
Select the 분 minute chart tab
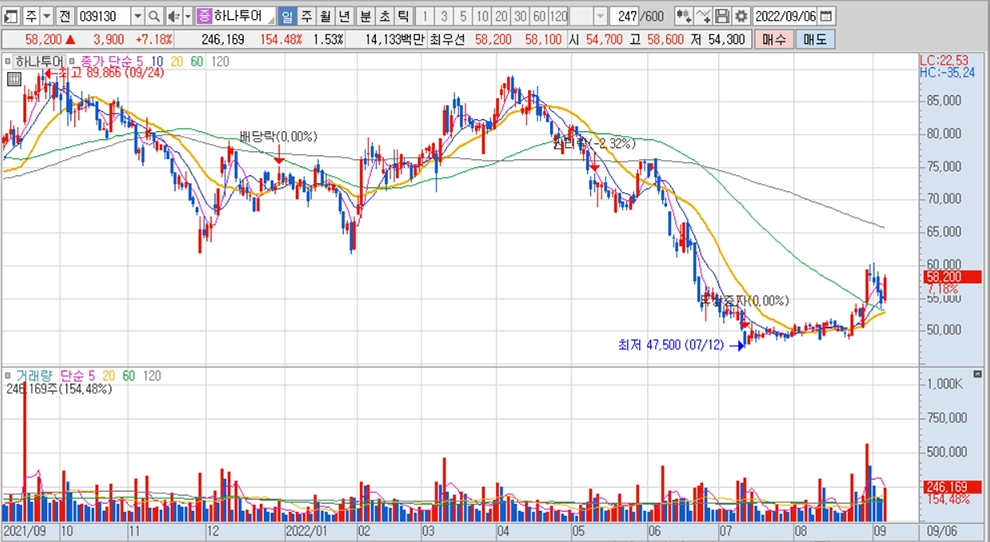click(364, 17)
